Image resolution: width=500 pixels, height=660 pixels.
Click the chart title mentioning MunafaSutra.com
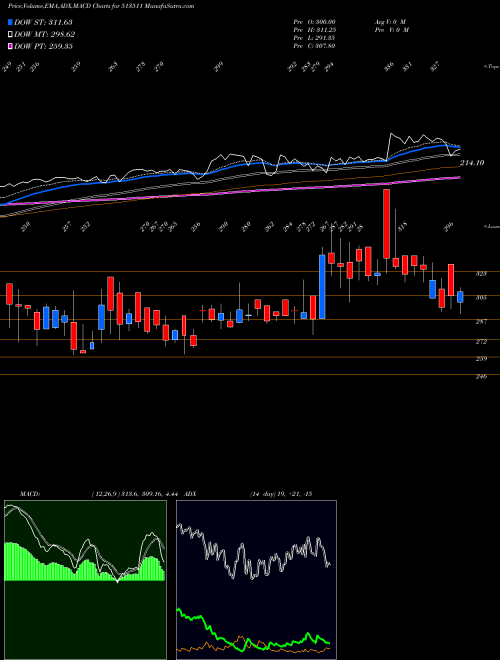click(101, 6)
